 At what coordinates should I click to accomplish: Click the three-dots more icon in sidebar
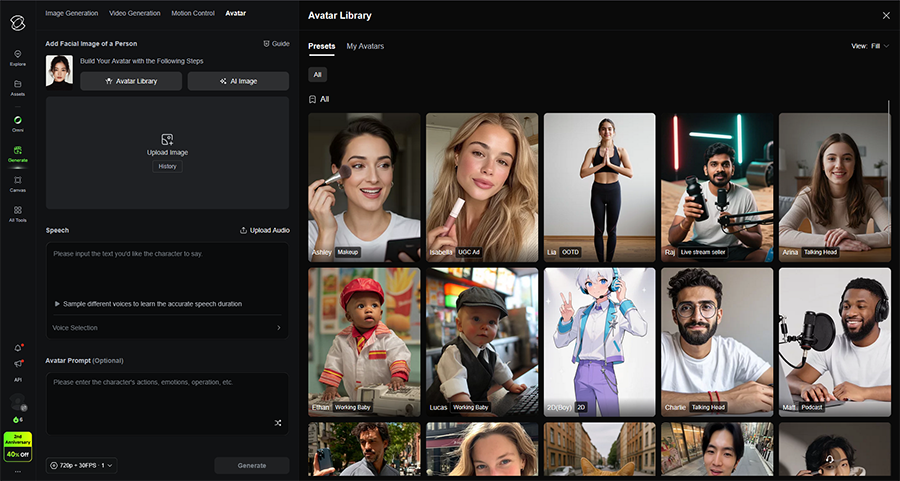(18, 471)
